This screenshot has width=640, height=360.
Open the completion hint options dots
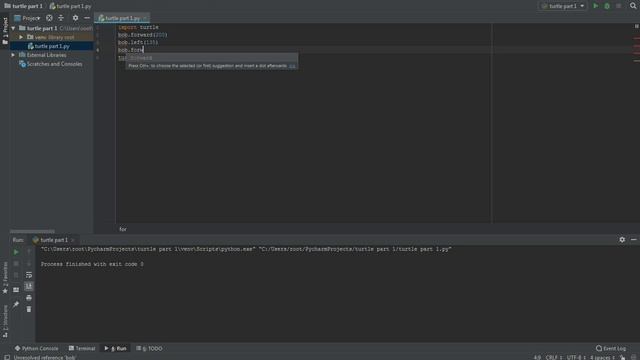(x=292, y=66)
